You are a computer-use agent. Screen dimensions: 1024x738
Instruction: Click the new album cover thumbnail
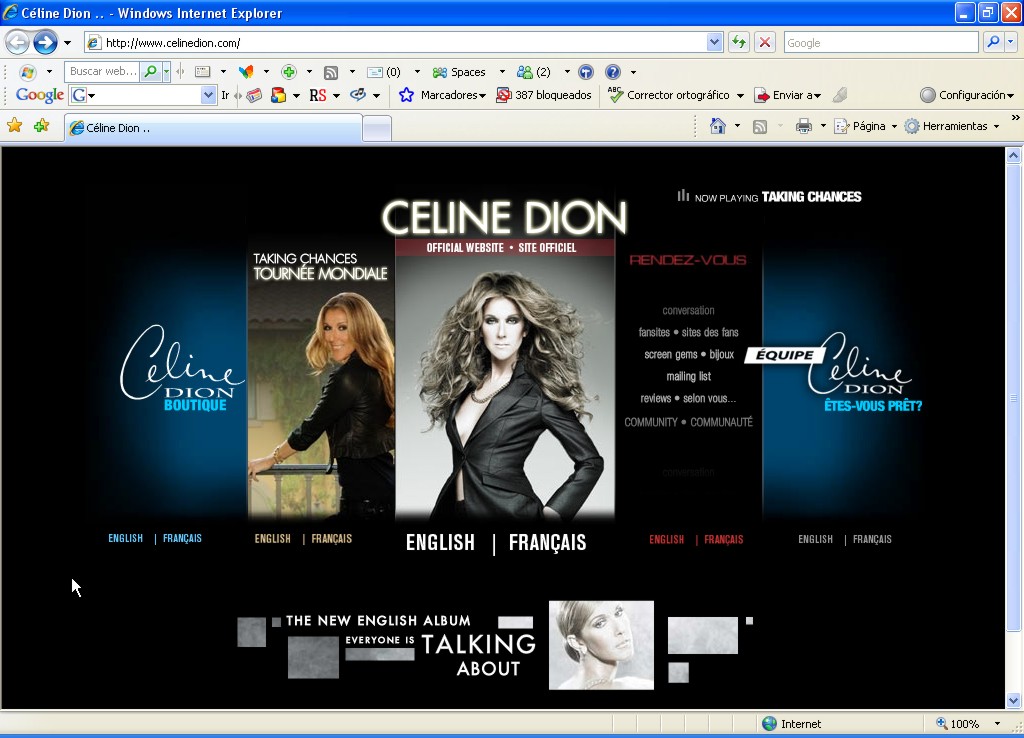[601, 645]
